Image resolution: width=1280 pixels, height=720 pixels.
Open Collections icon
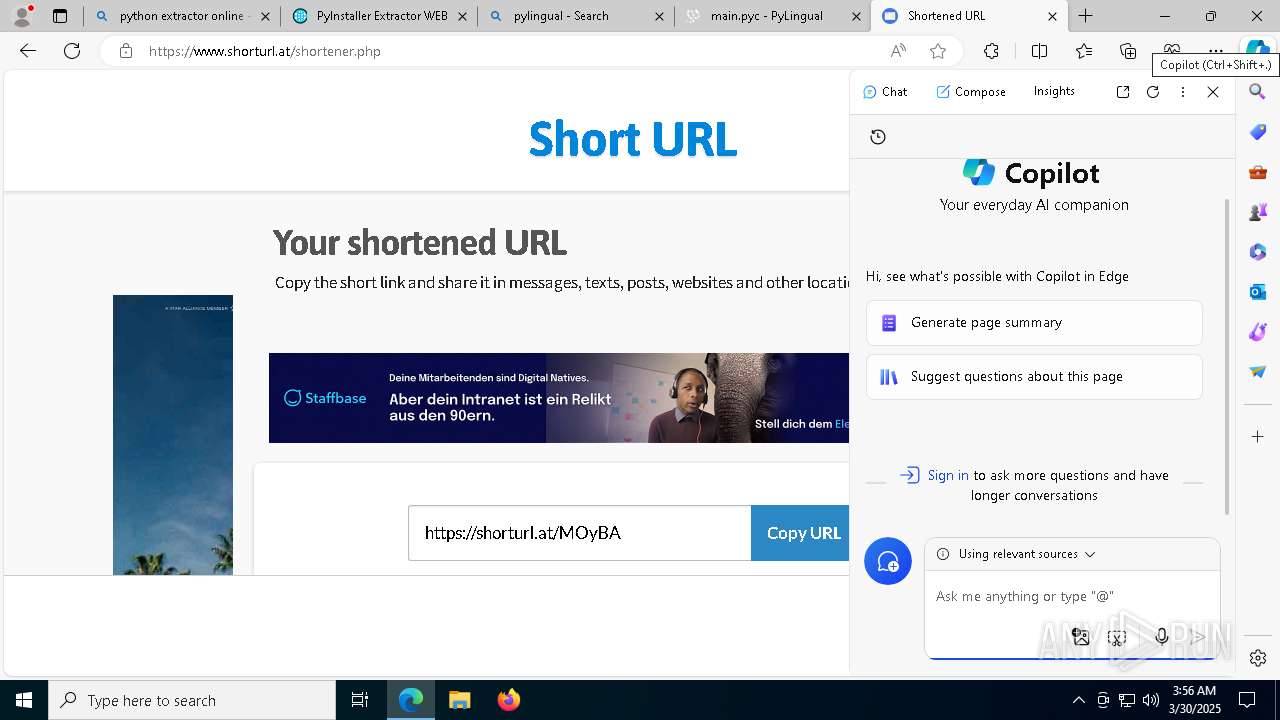point(1128,51)
